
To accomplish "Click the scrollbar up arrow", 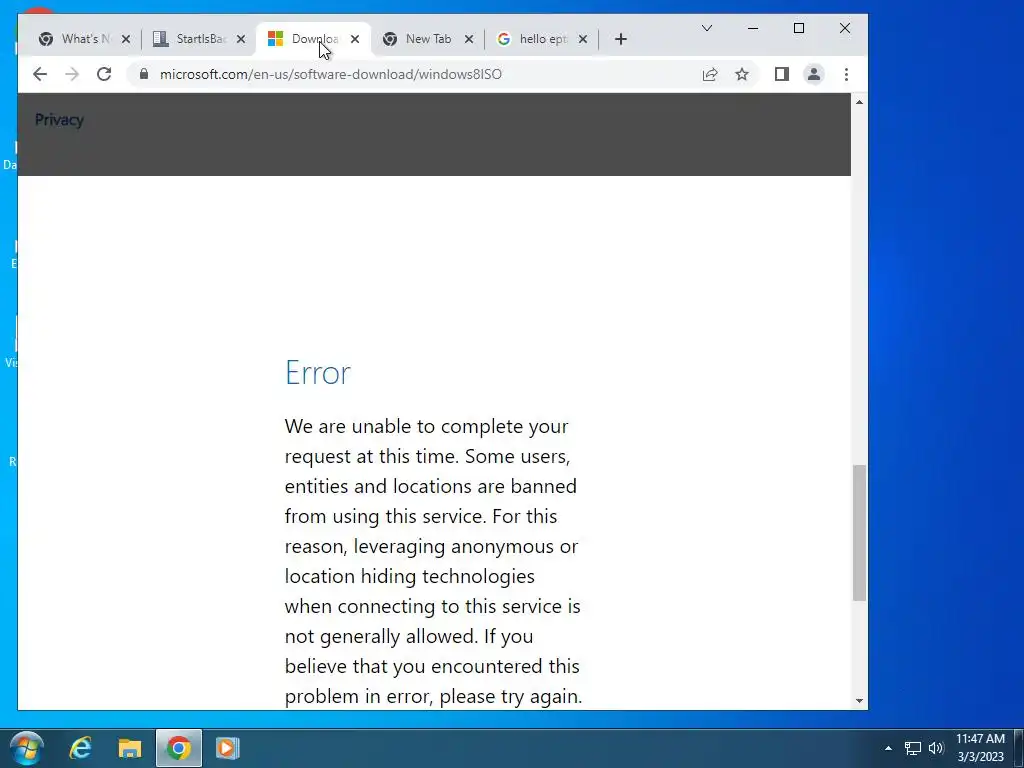I will [x=859, y=102].
